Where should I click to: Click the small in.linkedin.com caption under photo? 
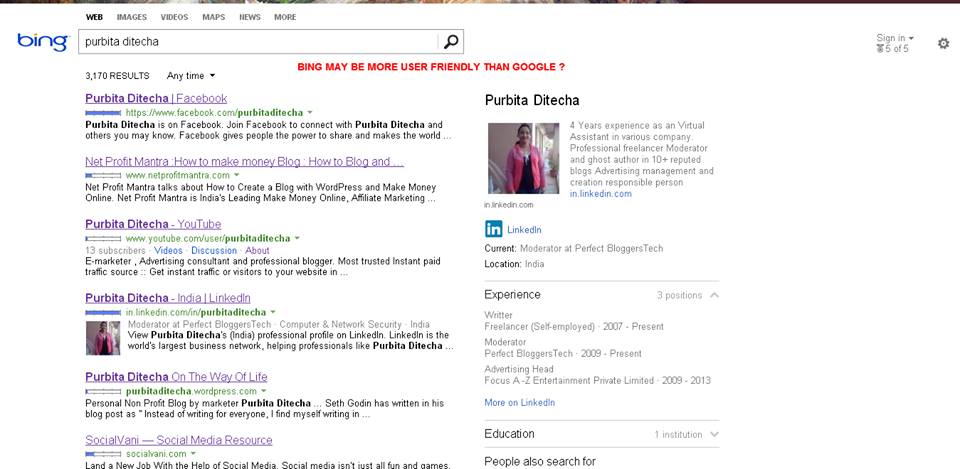[509, 205]
